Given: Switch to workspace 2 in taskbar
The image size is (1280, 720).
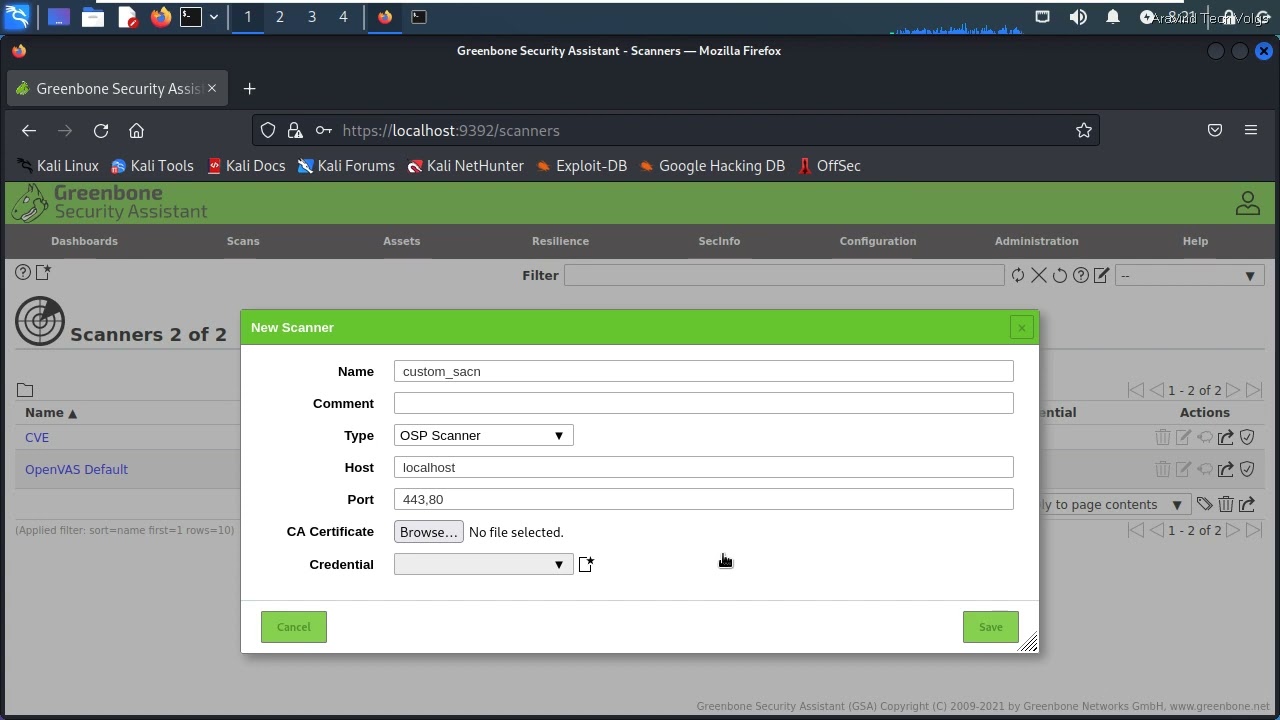Looking at the screenshot, I should (280, 17).
